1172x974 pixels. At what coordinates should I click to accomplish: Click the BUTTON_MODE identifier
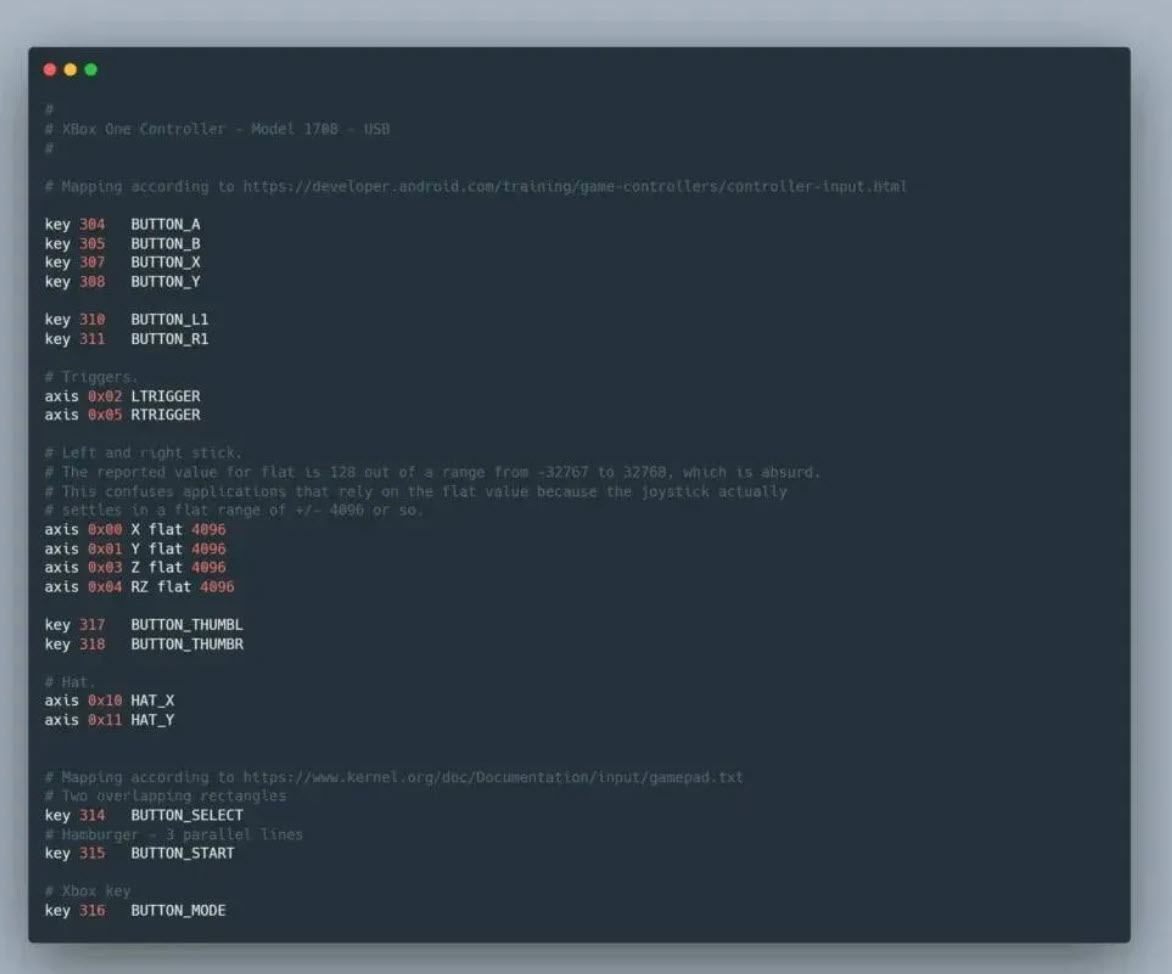tap(178, 911)
